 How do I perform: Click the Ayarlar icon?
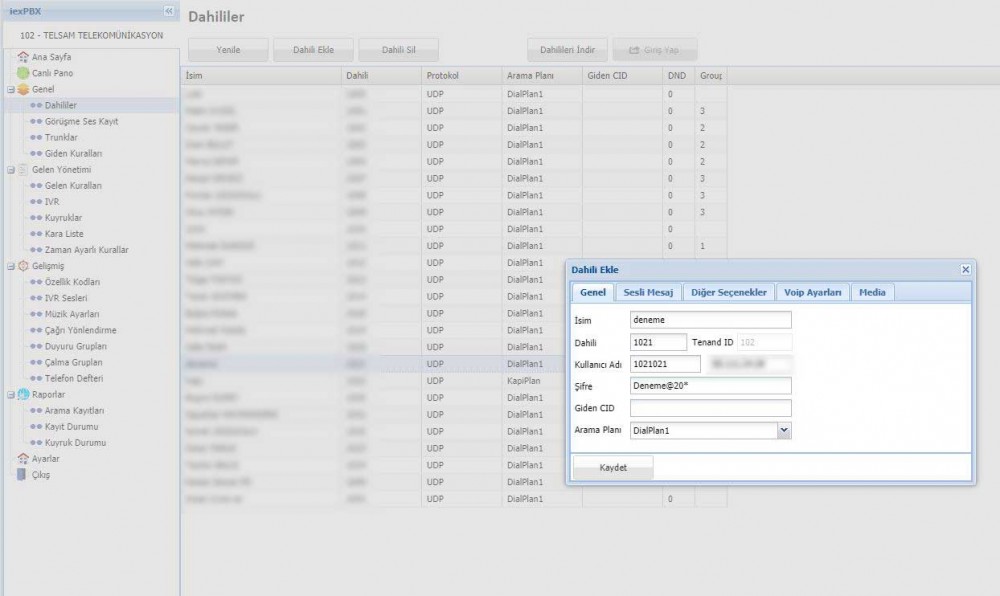pyautogui.click(x=23, y=458)
